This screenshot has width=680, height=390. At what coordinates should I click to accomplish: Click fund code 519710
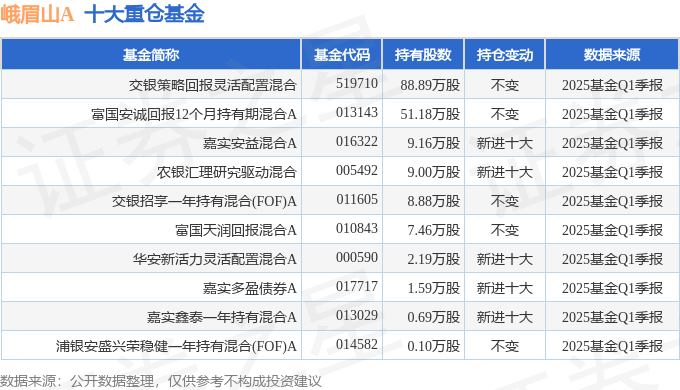point(357,83)
